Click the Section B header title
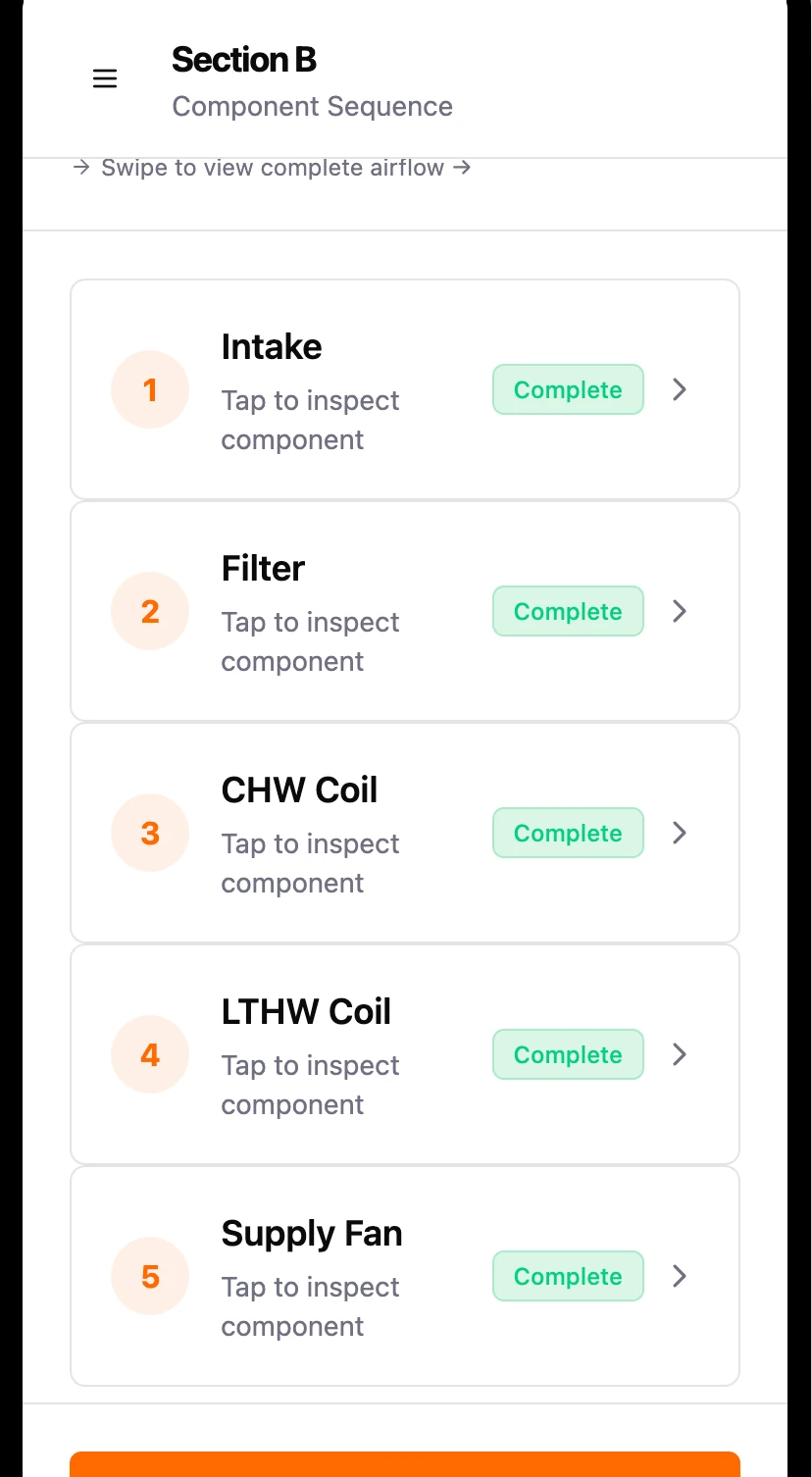The height and width of the screenshot is (1477, 812). click(244, 60)
